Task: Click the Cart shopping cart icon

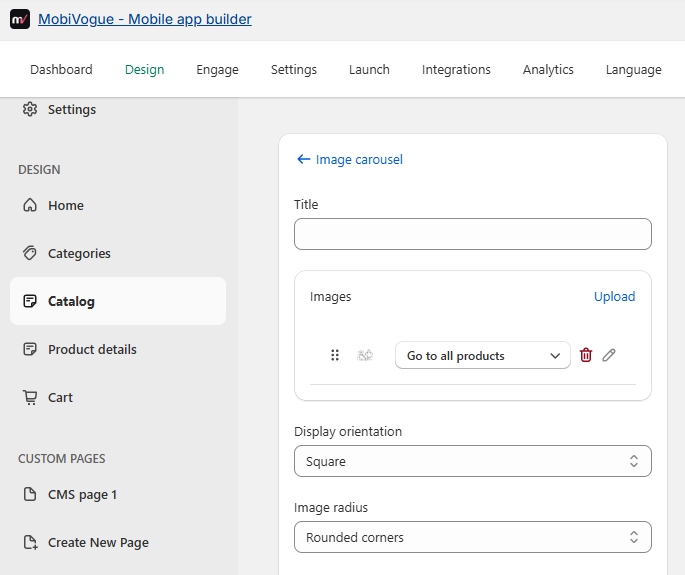Action: 30,397
